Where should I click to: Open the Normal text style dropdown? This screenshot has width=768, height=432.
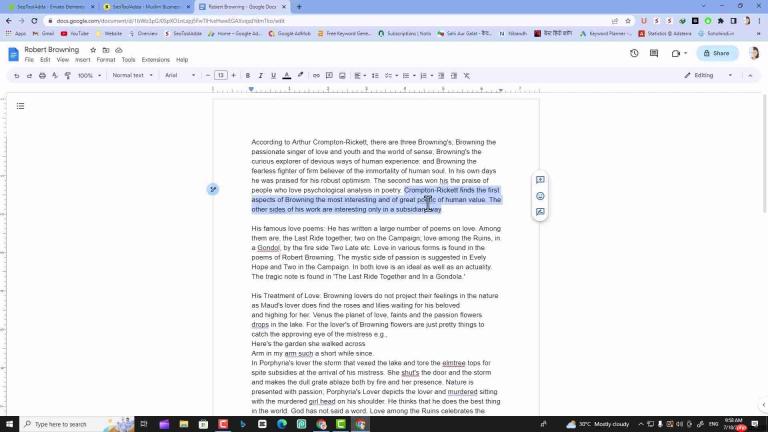click(132, 75)
